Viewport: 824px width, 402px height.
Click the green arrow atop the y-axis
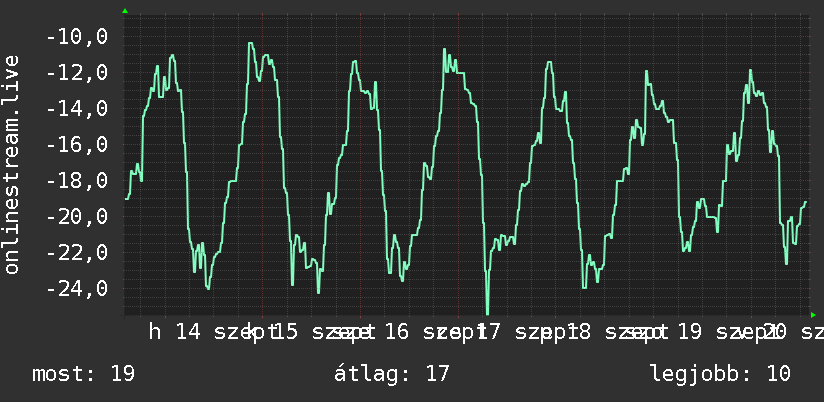(125, 11)
